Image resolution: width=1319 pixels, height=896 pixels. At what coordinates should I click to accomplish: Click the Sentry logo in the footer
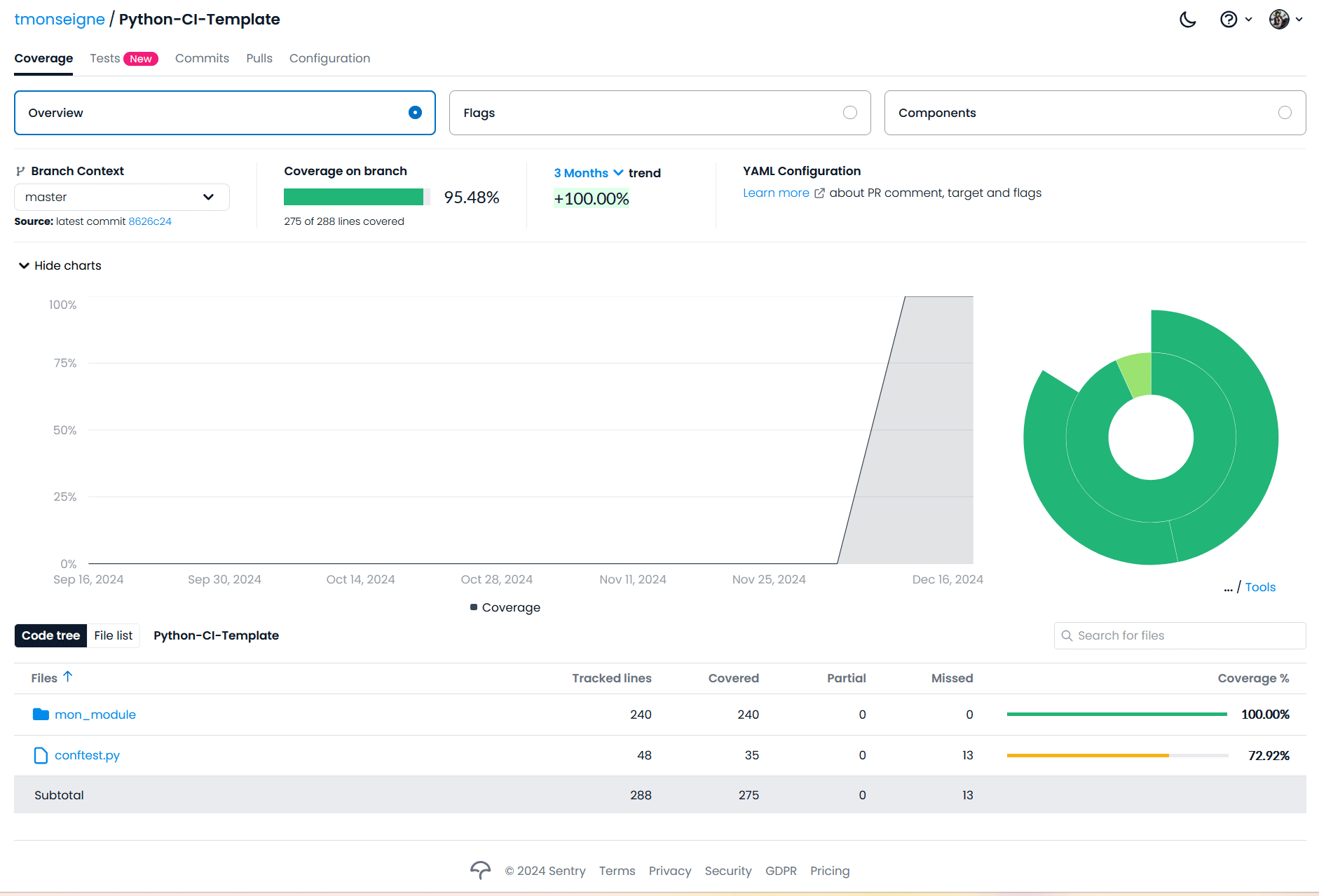pyautogui.click(x=480, y=870)
